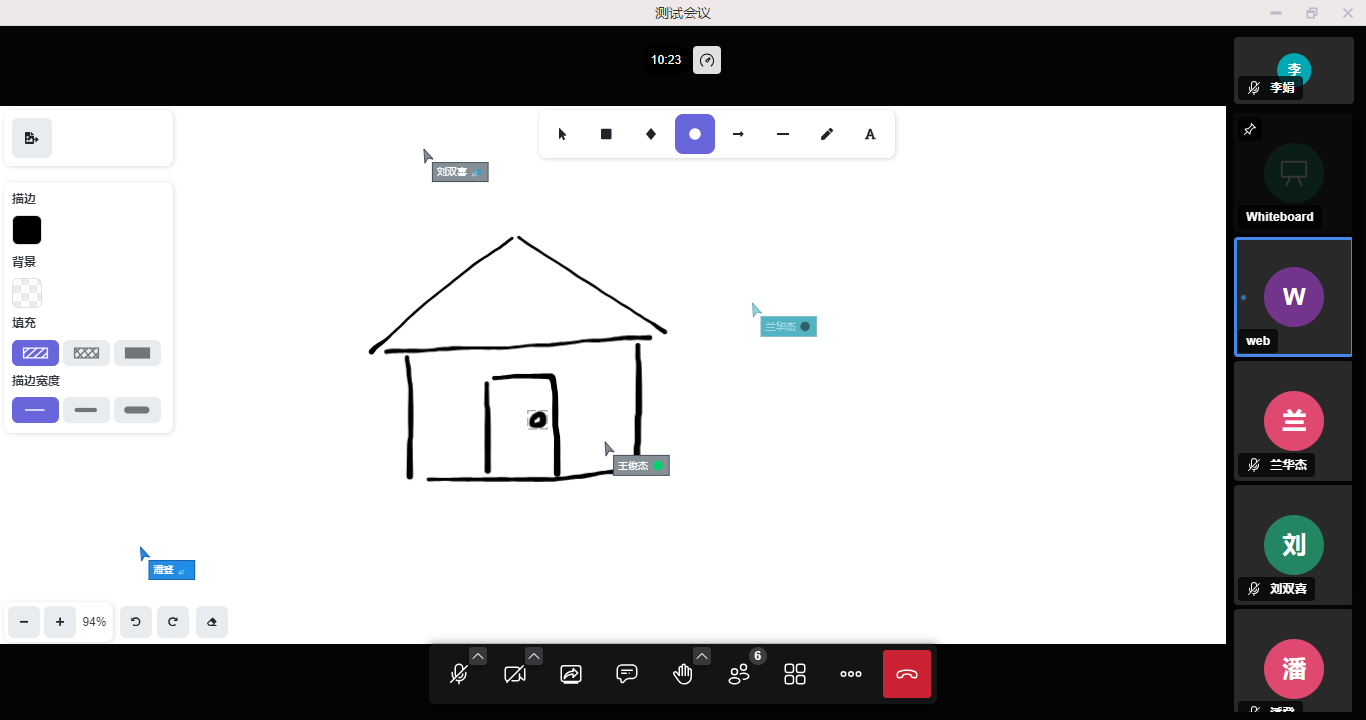Open the more actions ellipsis menu
Viewport: 1366px width, 720px height.
851,674
